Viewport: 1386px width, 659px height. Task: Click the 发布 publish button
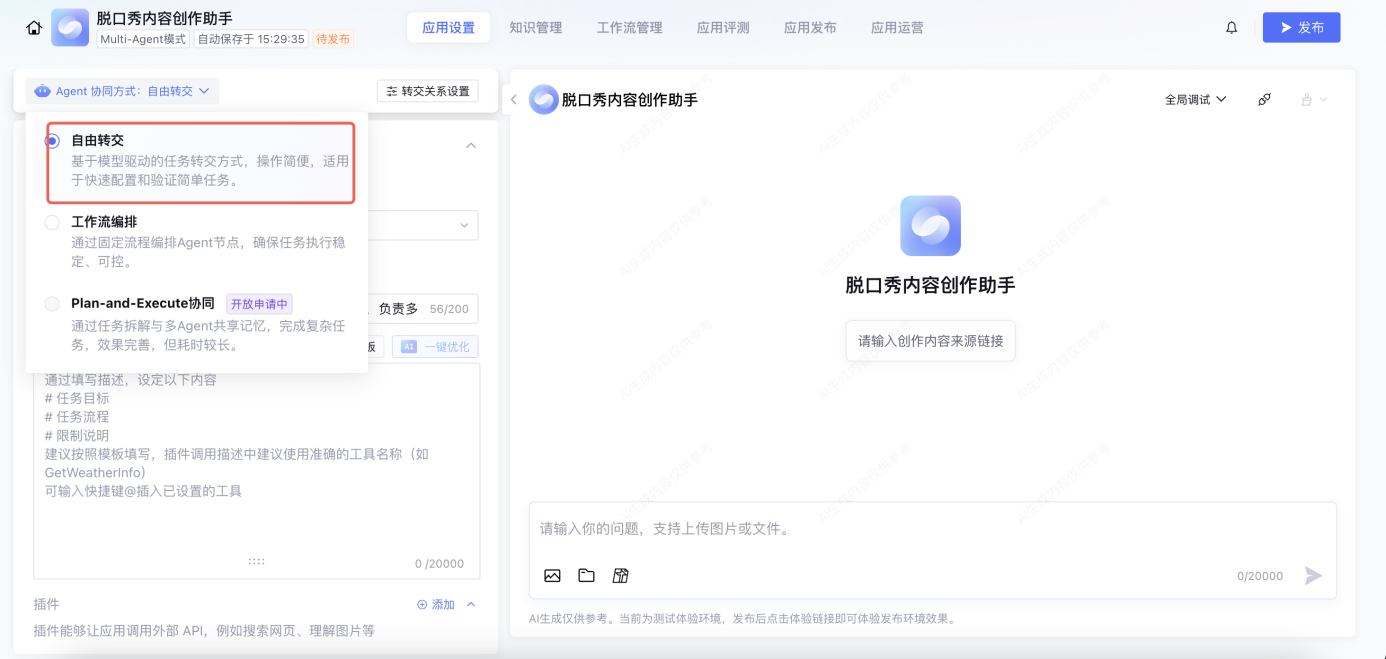(x=1300, y=28)
